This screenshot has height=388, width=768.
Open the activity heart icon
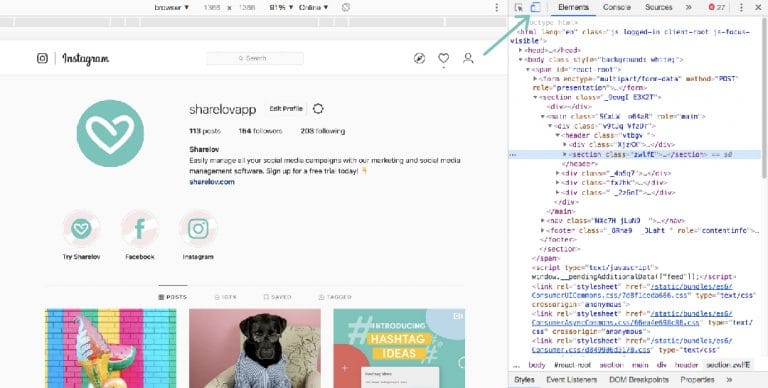(444, 58)
